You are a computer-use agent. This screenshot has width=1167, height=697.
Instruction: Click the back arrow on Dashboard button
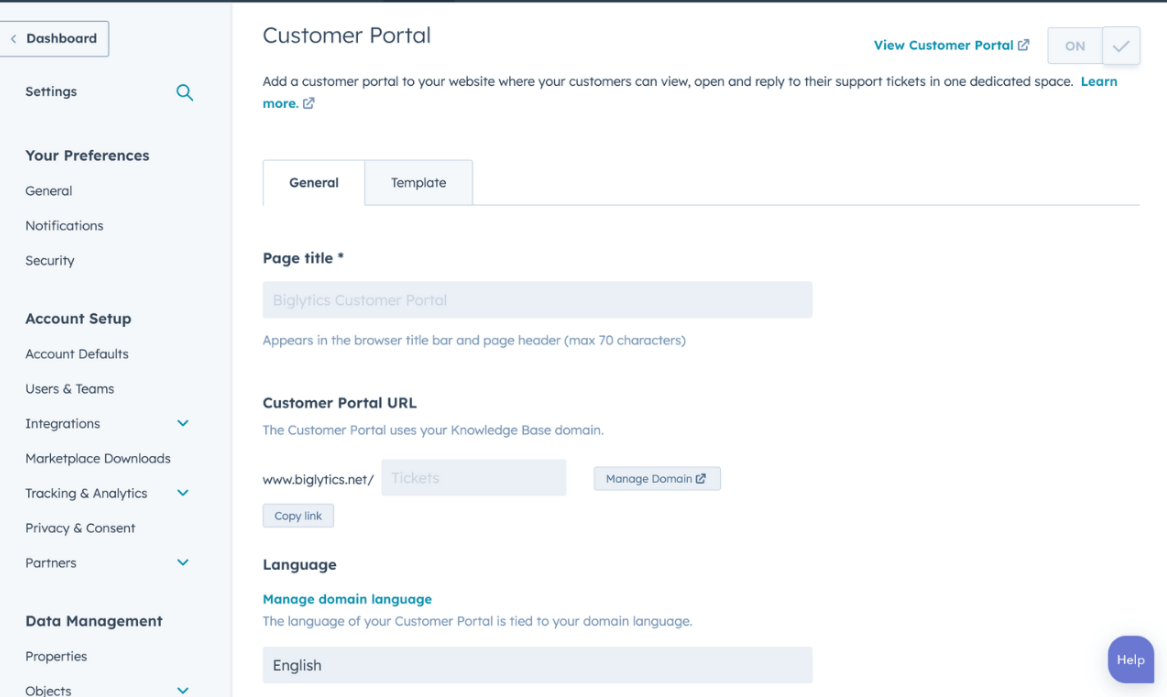pos(14,38)
